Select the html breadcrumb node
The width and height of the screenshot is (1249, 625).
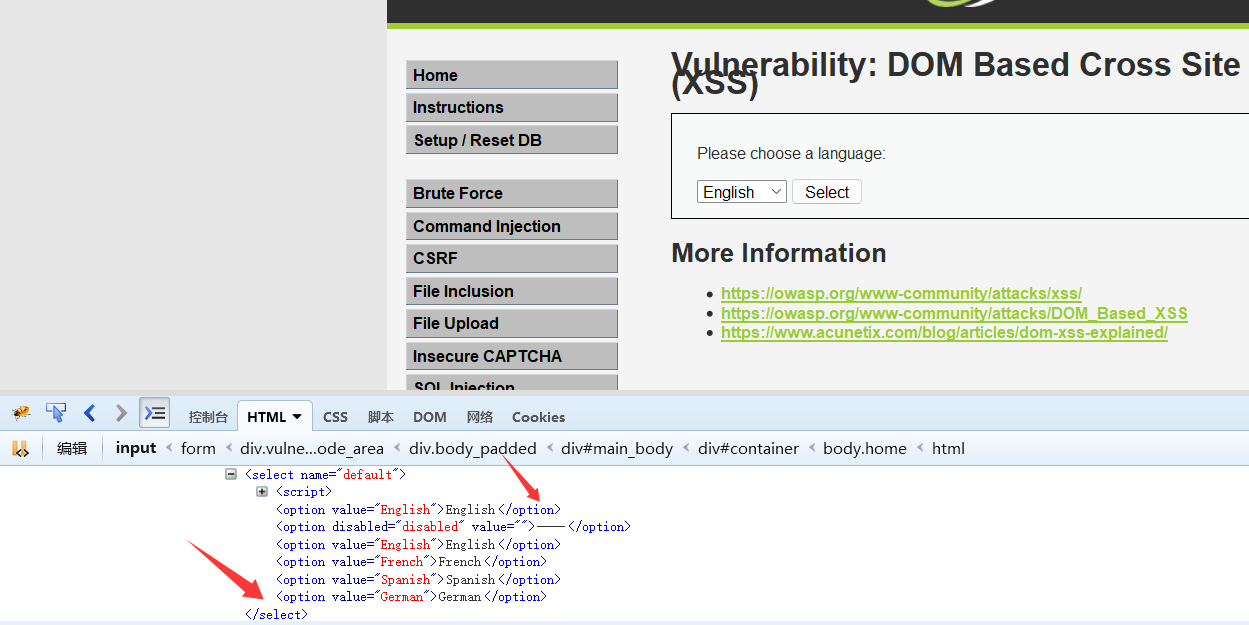point(948,449)
